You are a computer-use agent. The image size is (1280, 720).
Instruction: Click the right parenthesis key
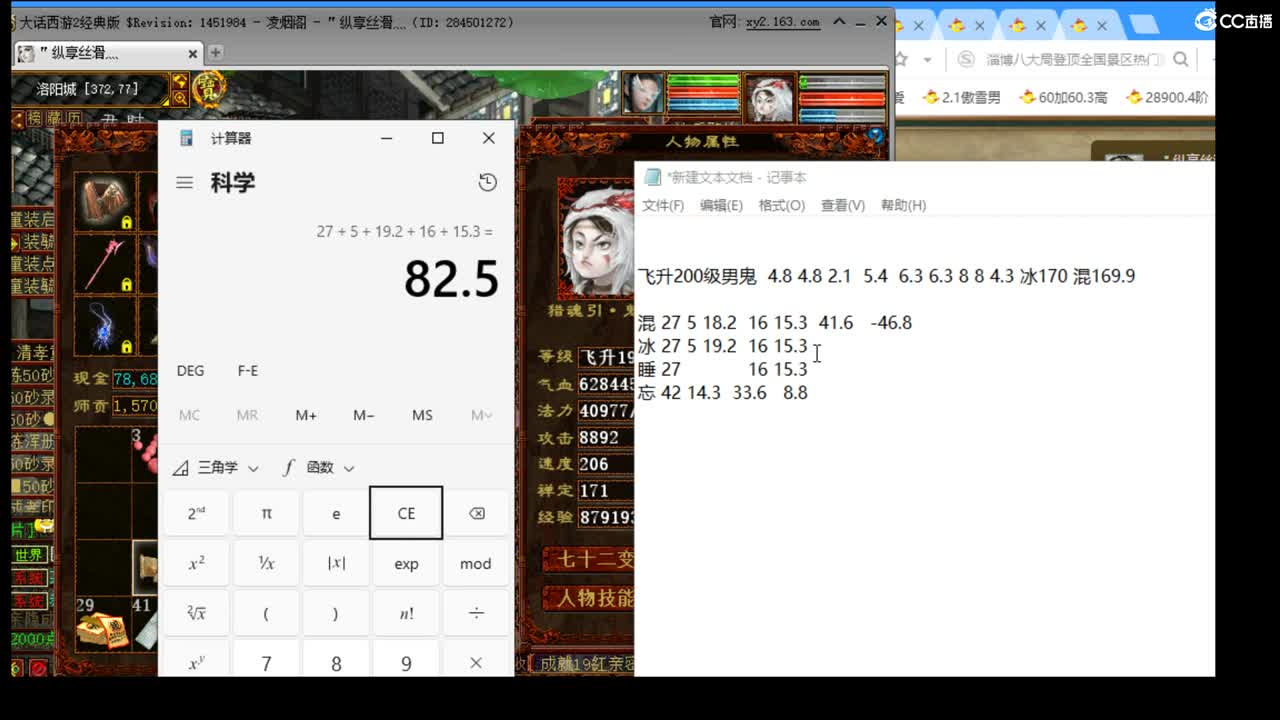336,613
